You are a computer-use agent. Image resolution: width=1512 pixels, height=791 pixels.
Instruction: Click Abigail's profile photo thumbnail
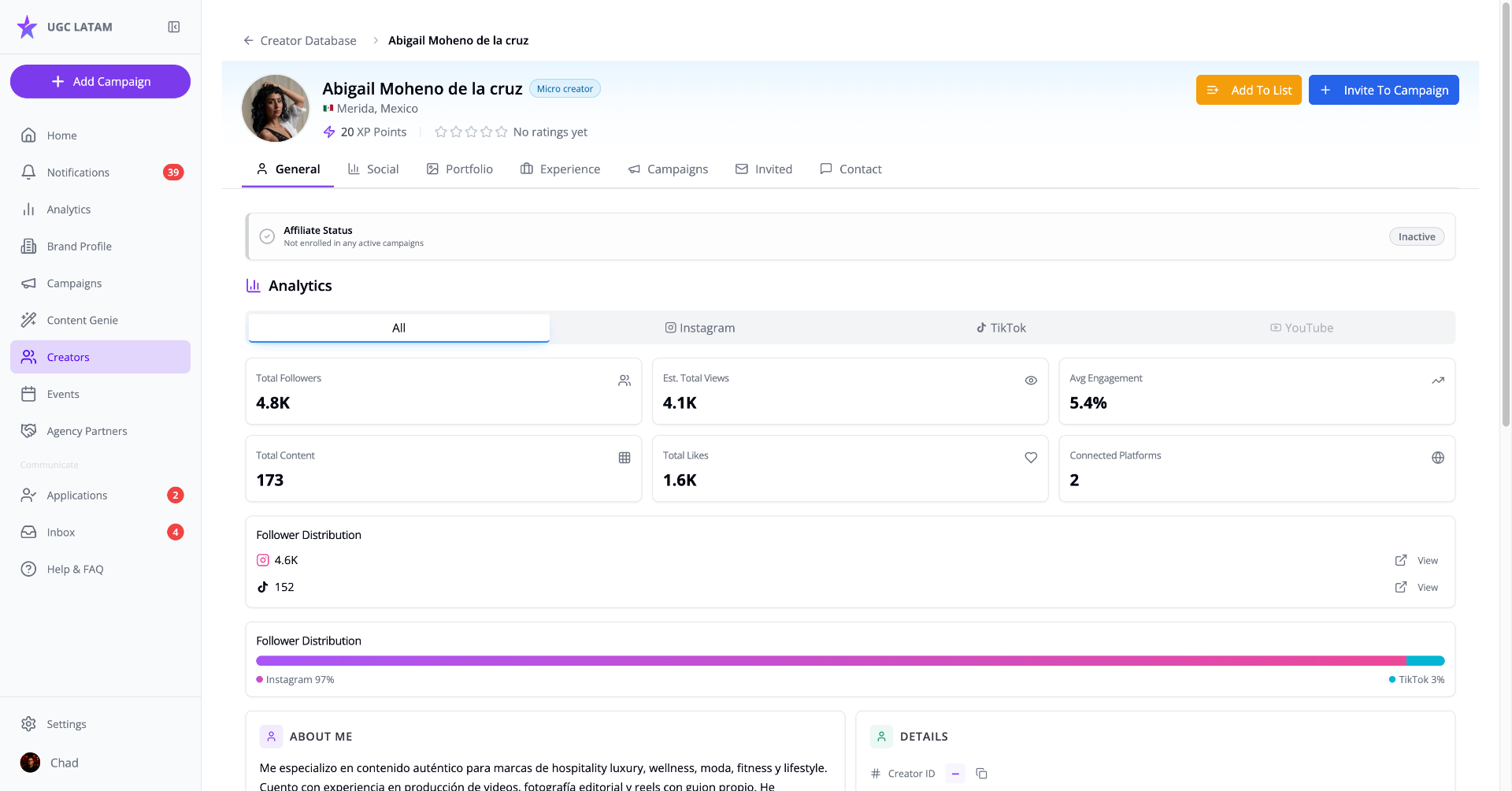pyautogui.click(x=276, y=109)
